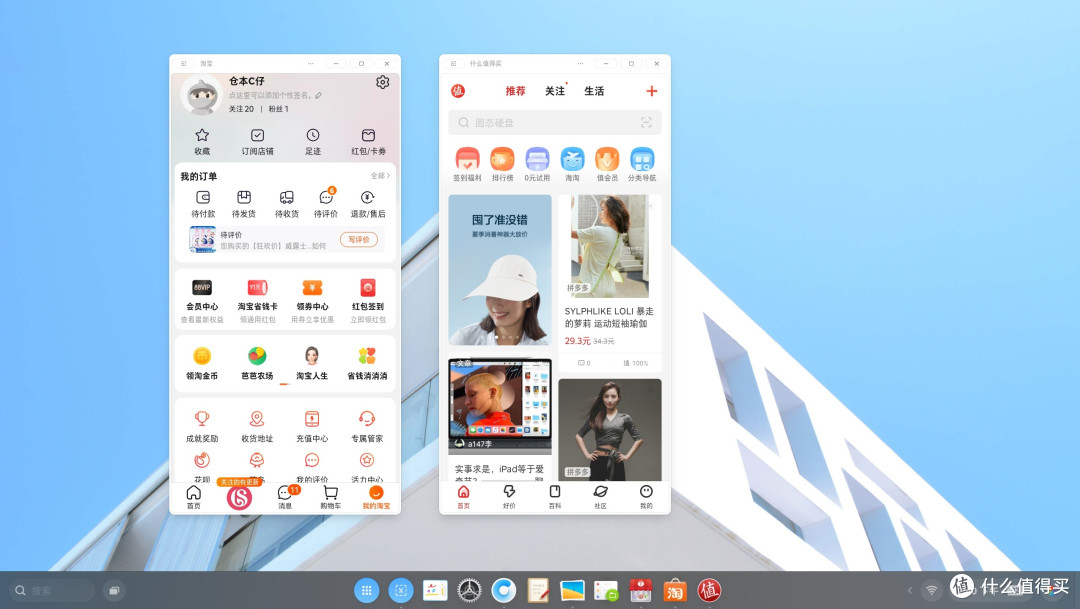Open Taobao settings gear icon
Image resolution: width=1080 pixels, height=609 pixels.
[382, 82]
